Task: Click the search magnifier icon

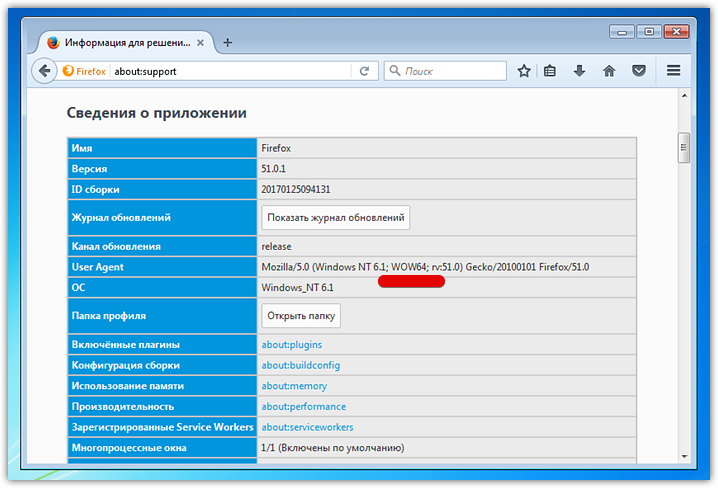Action: 394,70
